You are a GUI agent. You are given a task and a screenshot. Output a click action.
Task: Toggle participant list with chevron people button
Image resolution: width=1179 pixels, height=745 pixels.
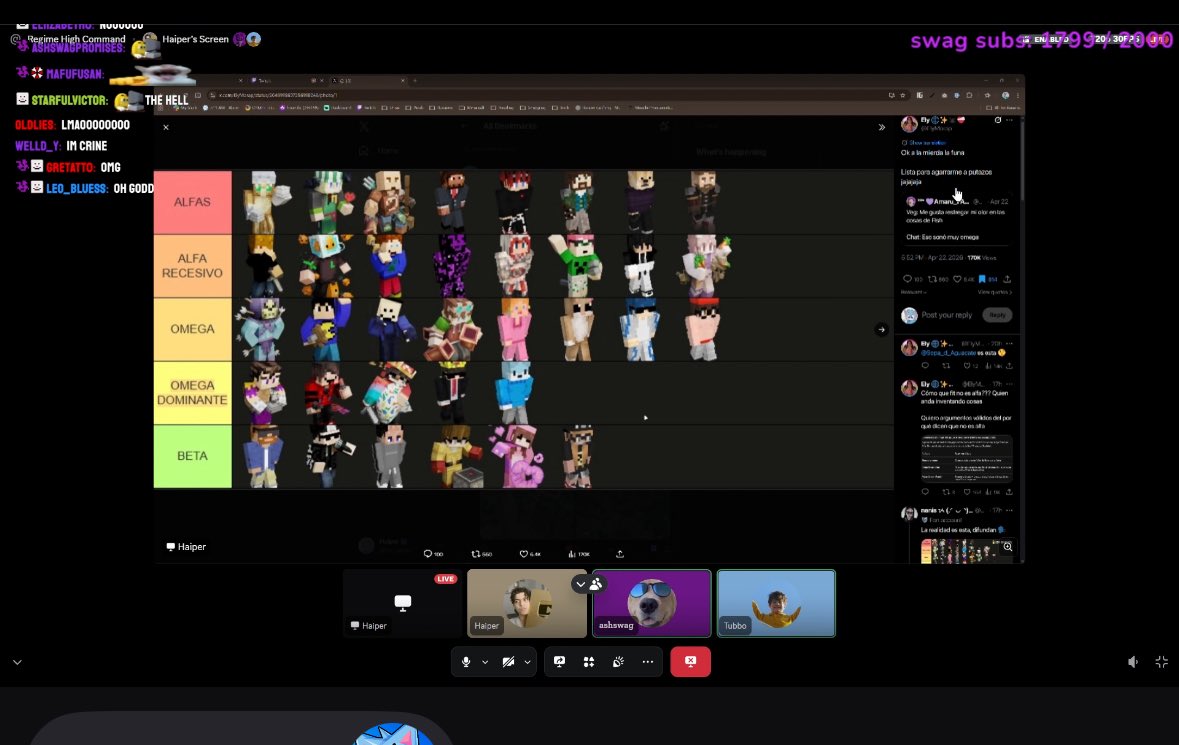[589, 583]
